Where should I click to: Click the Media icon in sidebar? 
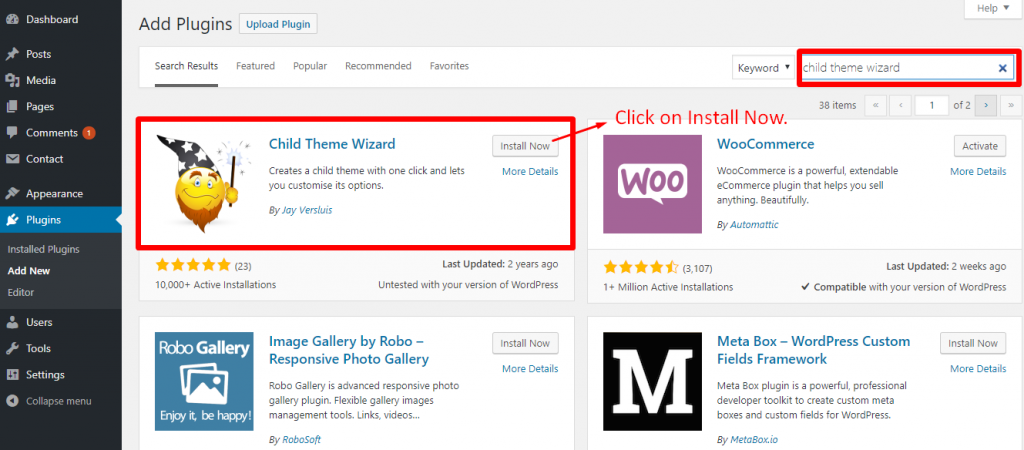[x=12, y=80]
